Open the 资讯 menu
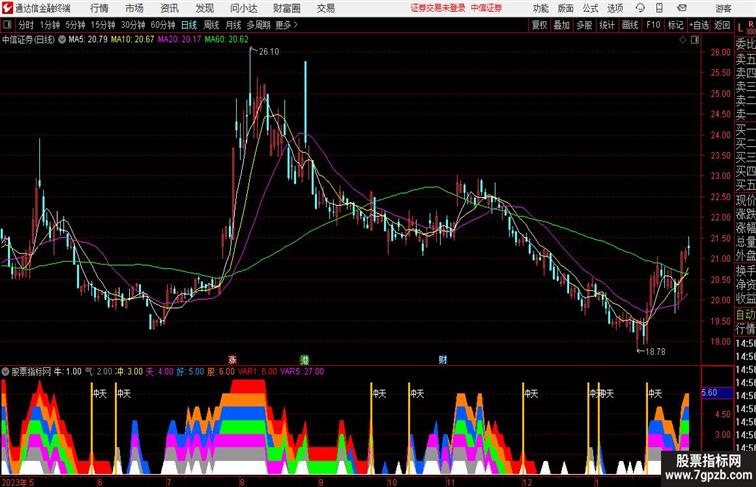The height and width of the screenshot is (487, 756). (169, 8)
